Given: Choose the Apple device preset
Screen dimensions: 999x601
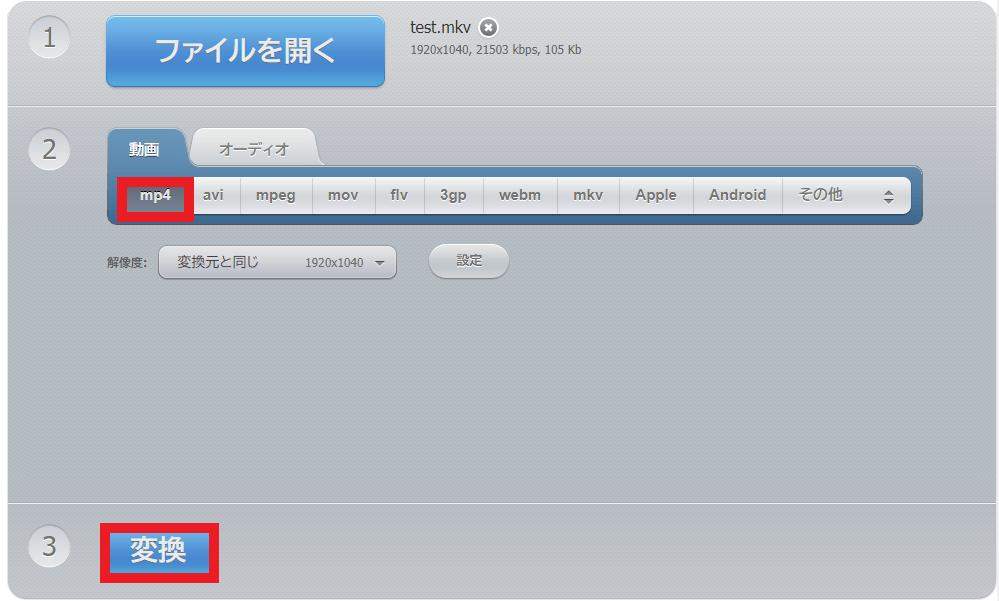Looking at the screenshot, I should click(x=656, y=195).
